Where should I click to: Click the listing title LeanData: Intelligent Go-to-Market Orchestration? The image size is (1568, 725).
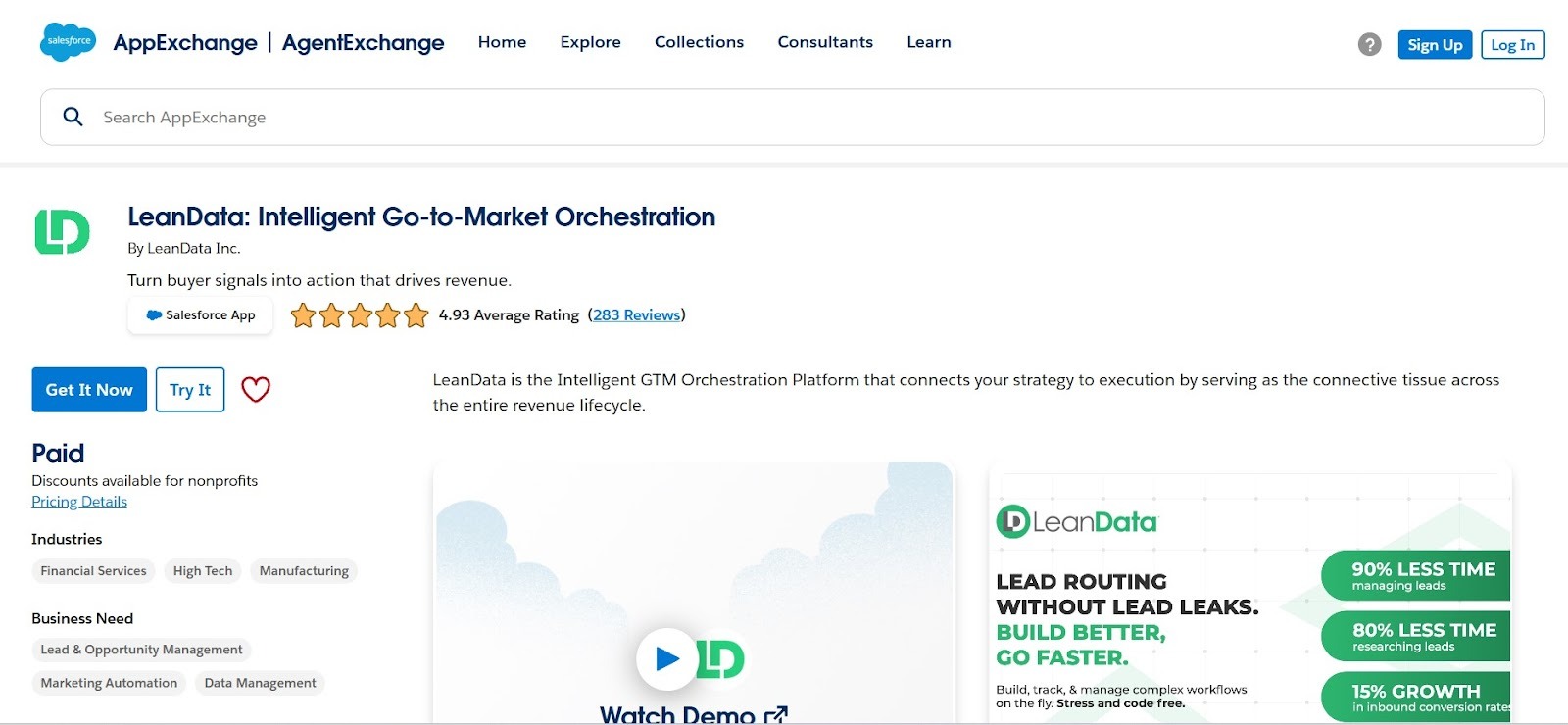tap(421, 217)
